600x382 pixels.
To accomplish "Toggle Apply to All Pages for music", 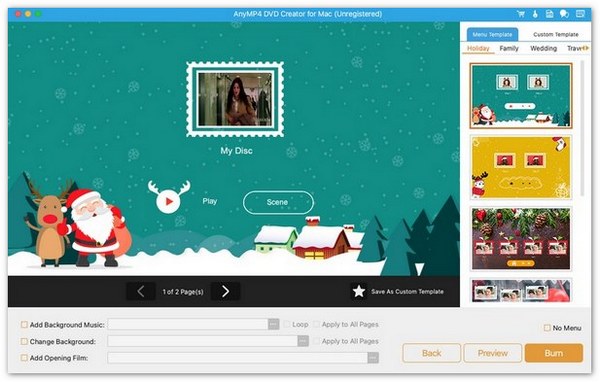I will click(316, 324).
